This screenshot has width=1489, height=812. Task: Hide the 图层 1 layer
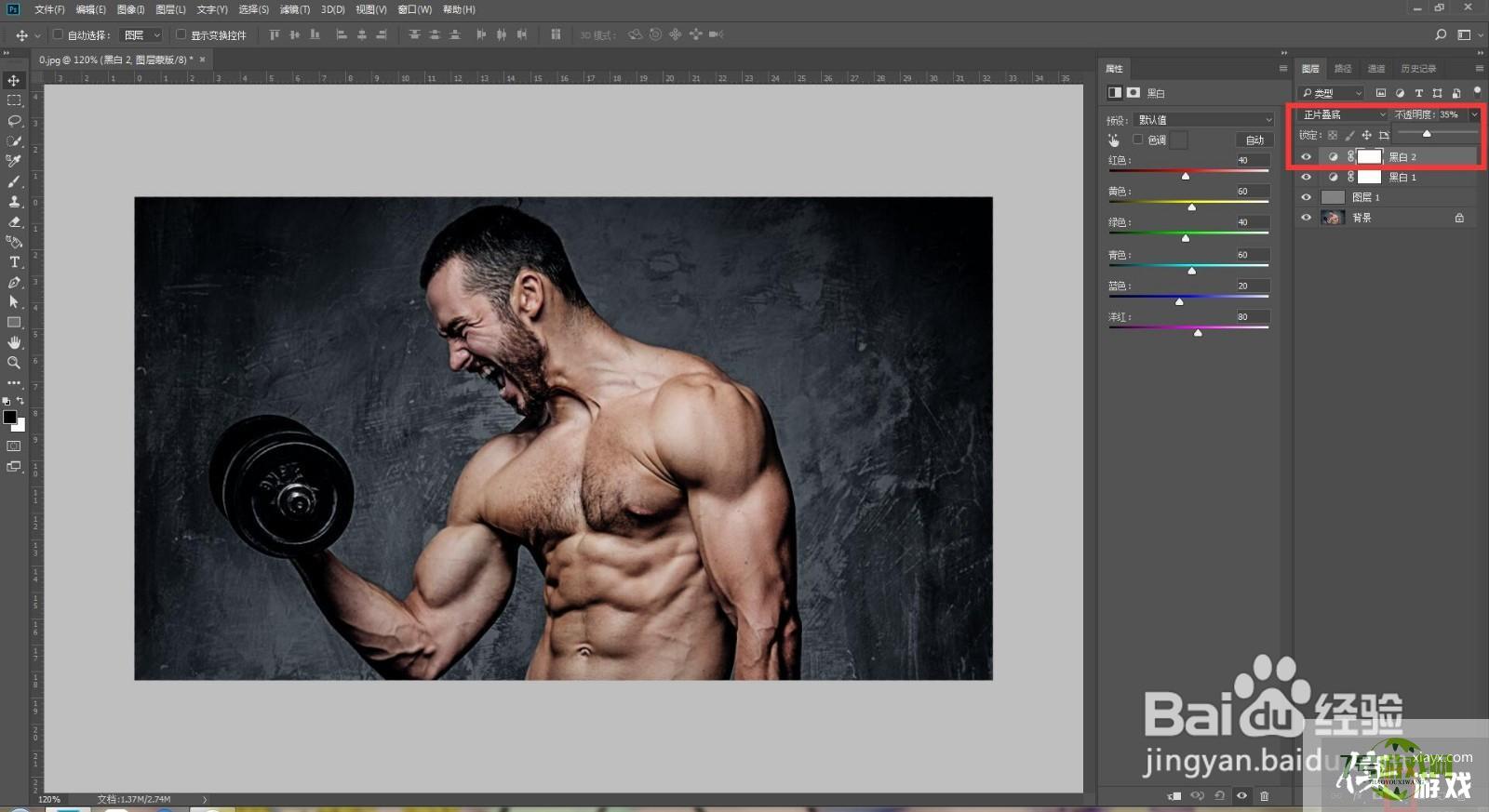coord(1306,197)
